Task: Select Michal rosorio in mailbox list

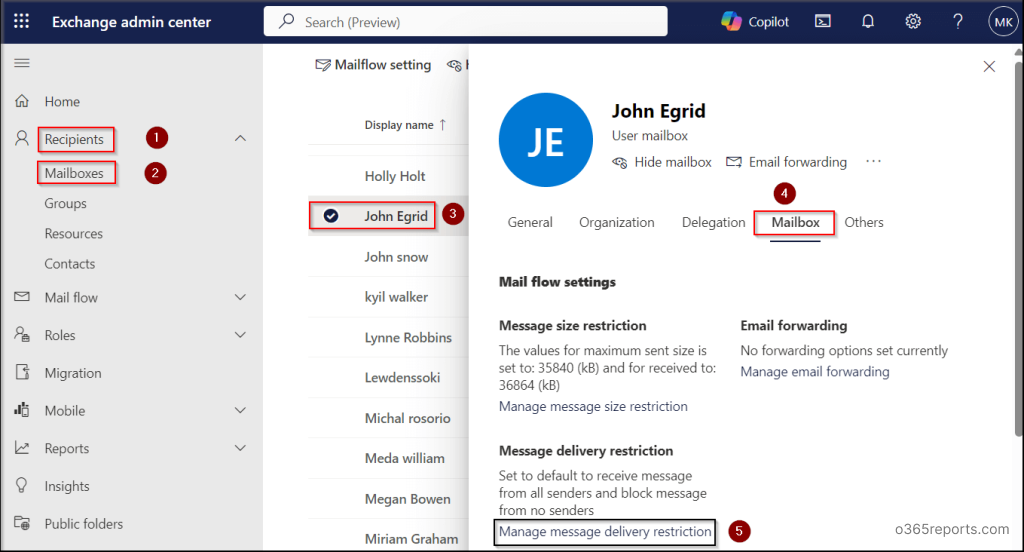Action: [x=408, y=418]
